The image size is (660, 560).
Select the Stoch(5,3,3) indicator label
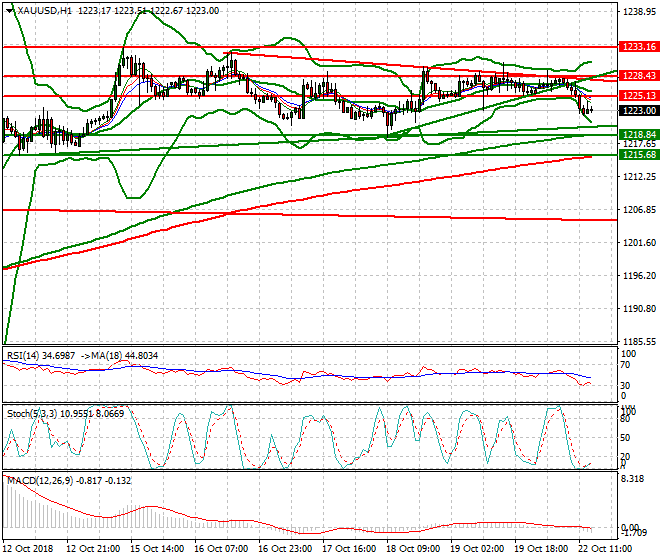32,414
